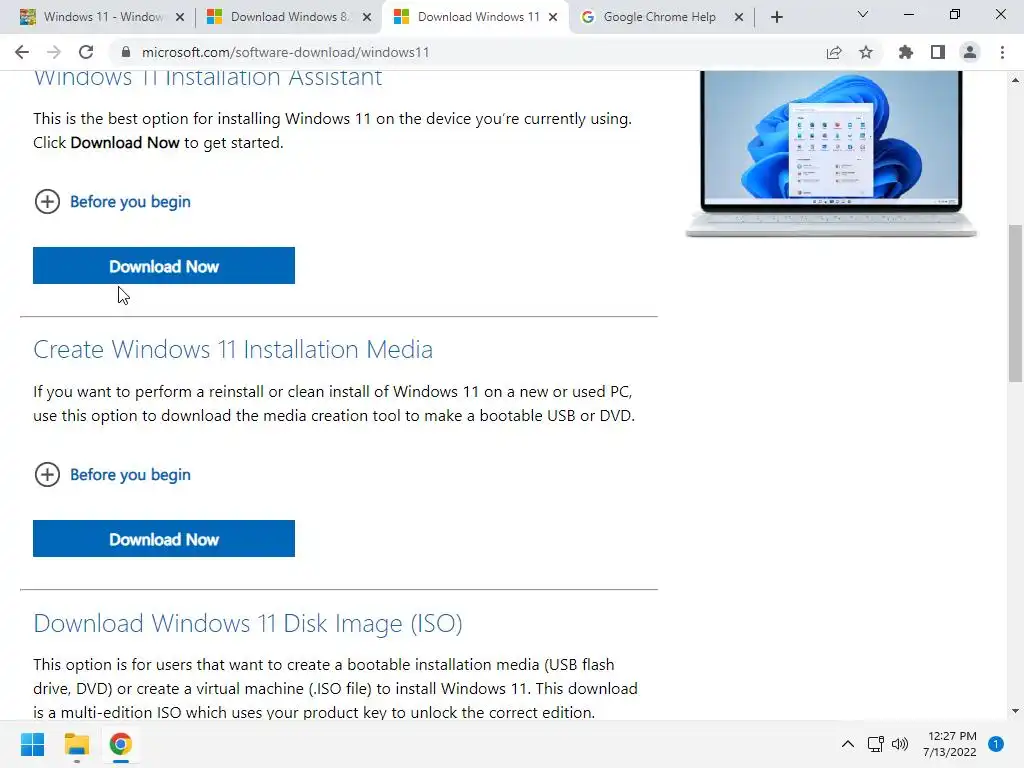Bookmark this page with the star icon
The image size is (1024, 768).
click(x=866, y=52)
